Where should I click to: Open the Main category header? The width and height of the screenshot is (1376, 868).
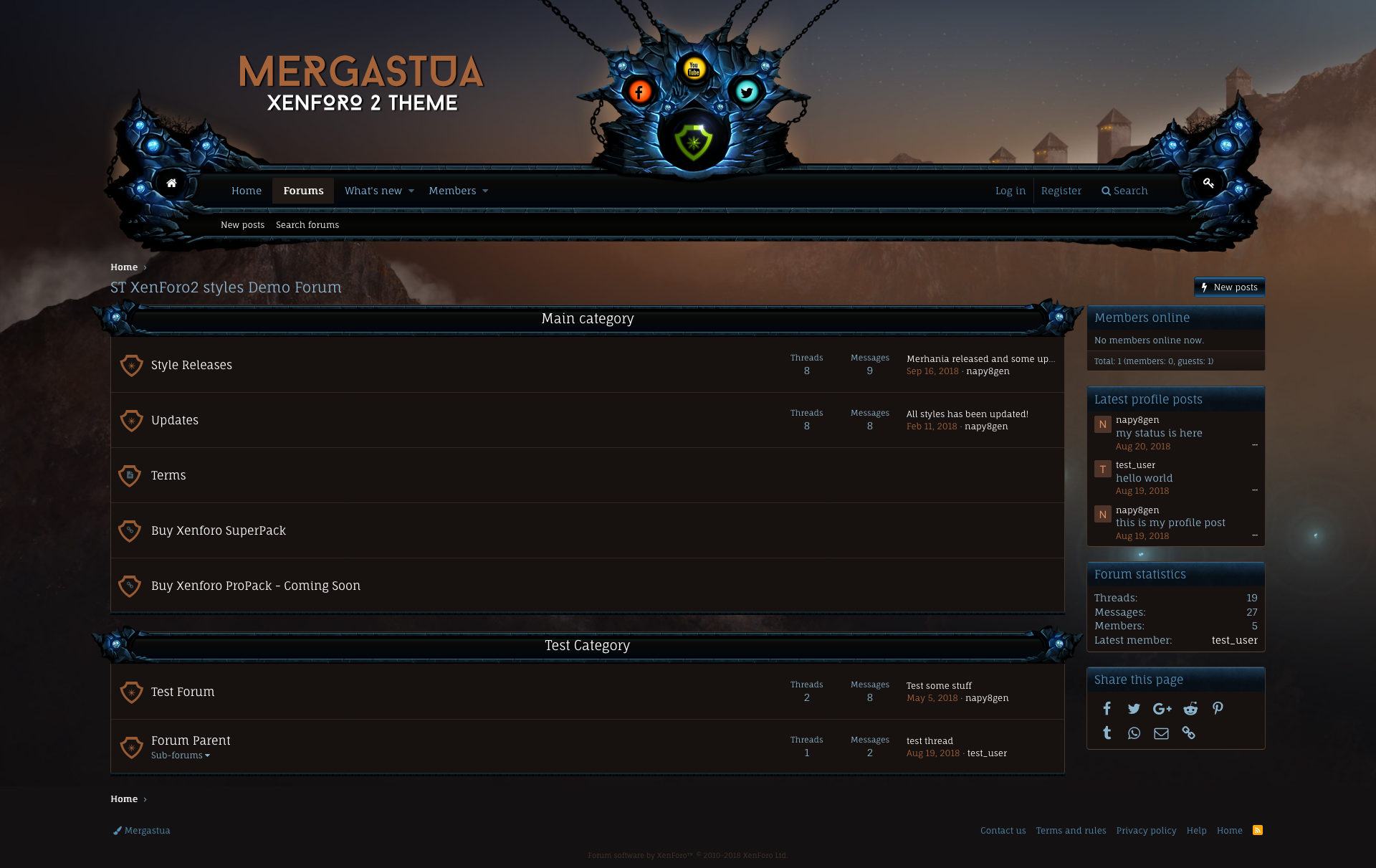point(588,318)
